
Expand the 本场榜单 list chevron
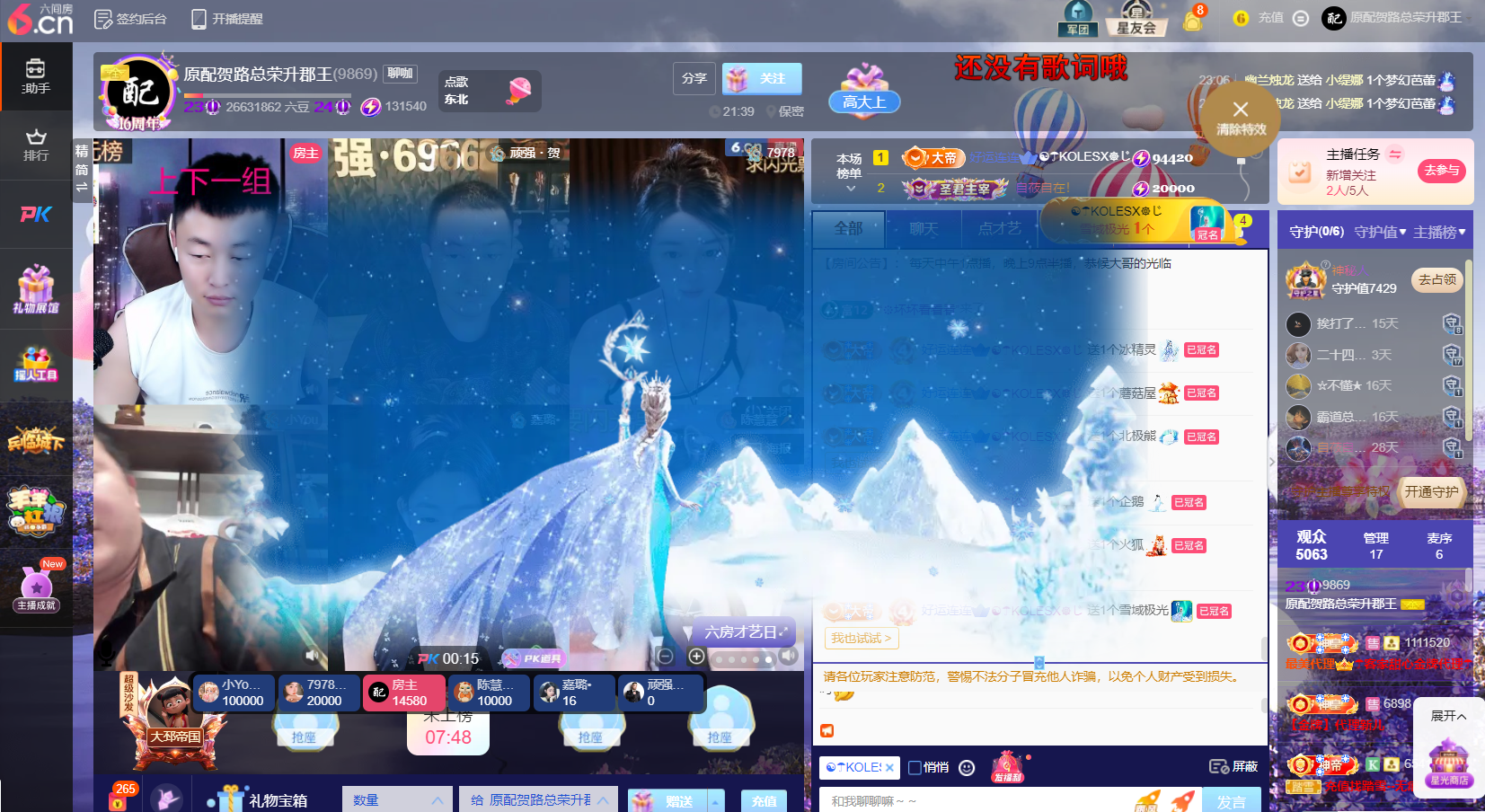coord(850,188)
